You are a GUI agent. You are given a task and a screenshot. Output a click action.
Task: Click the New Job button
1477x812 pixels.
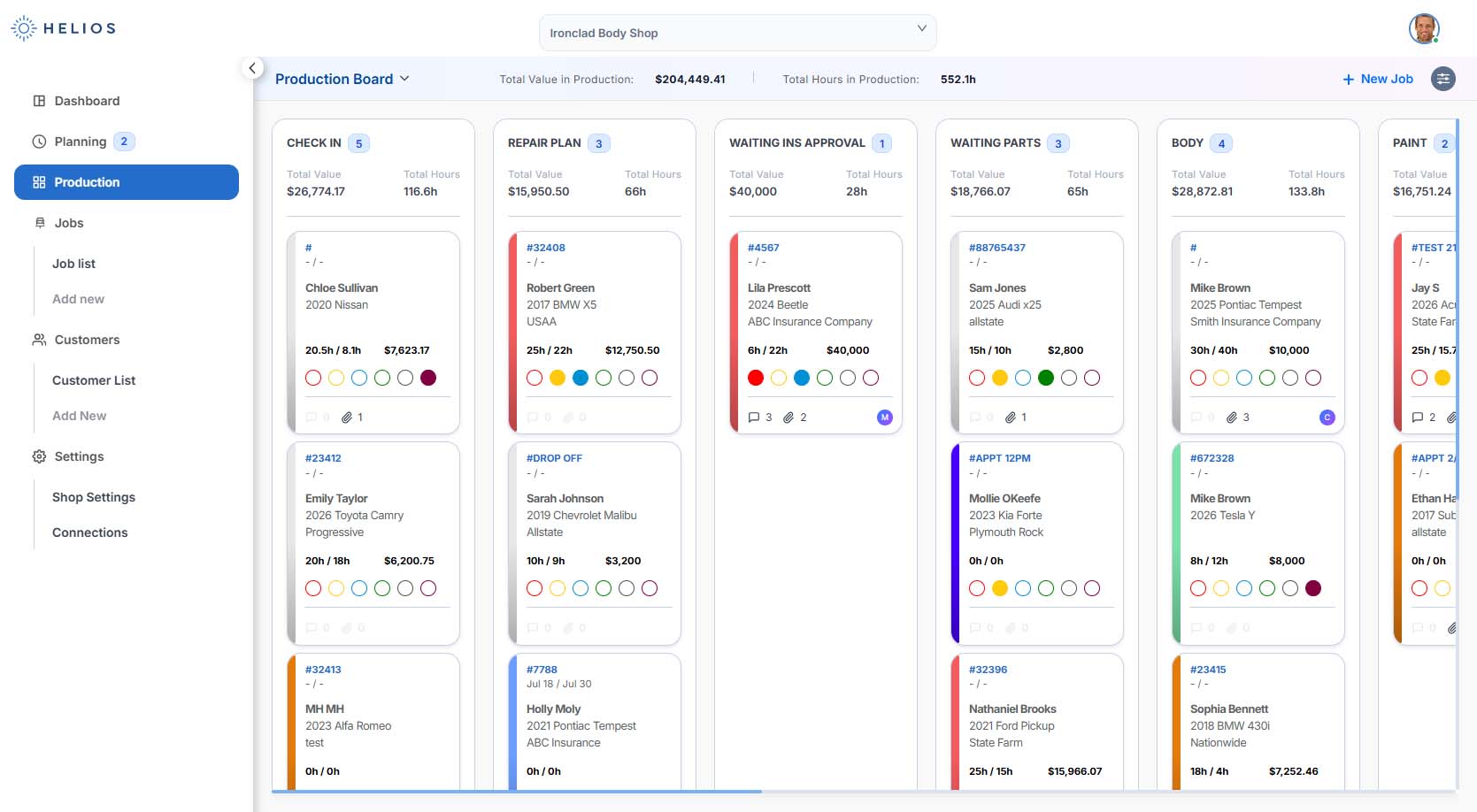click(x=1378, y=79)
